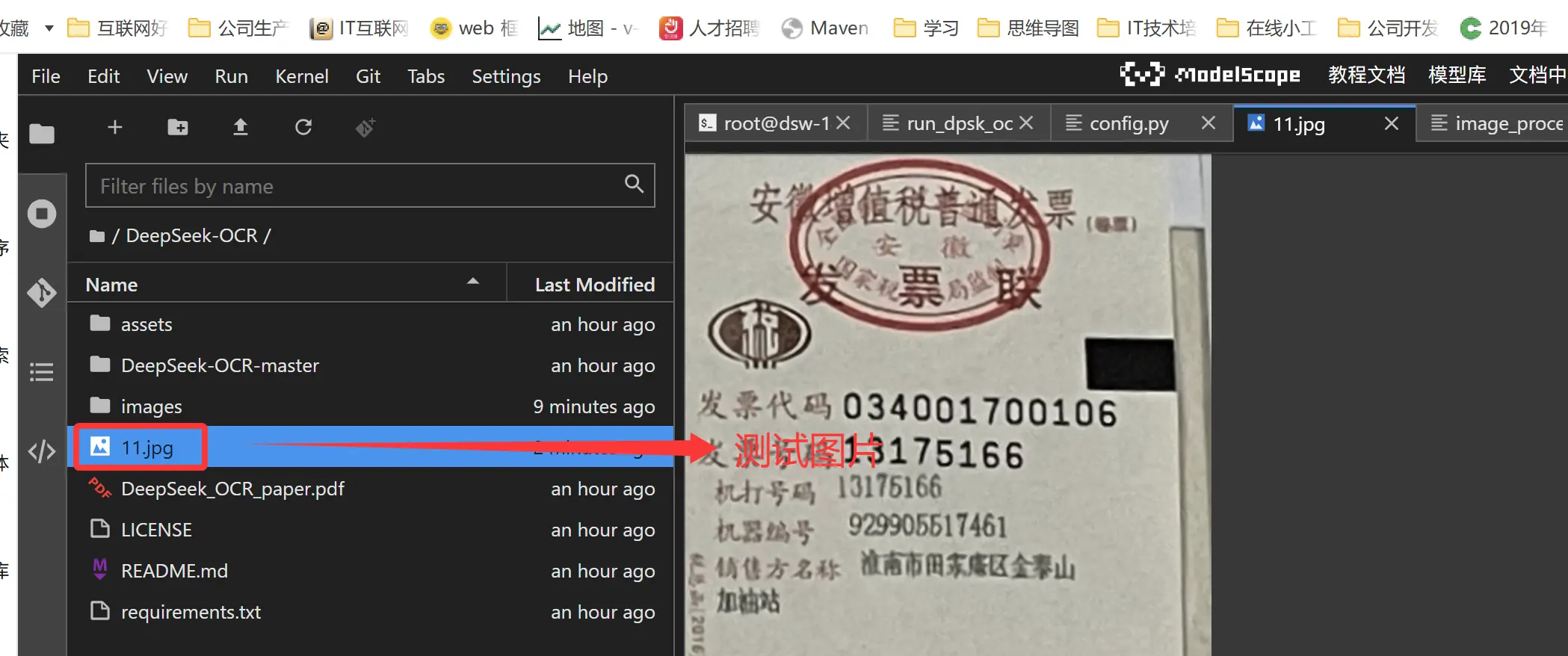Image resolution: width=1568 pixels, height=656 pixels.
Task: Click the search magnifier in the filter box
Action: point(634,184)
